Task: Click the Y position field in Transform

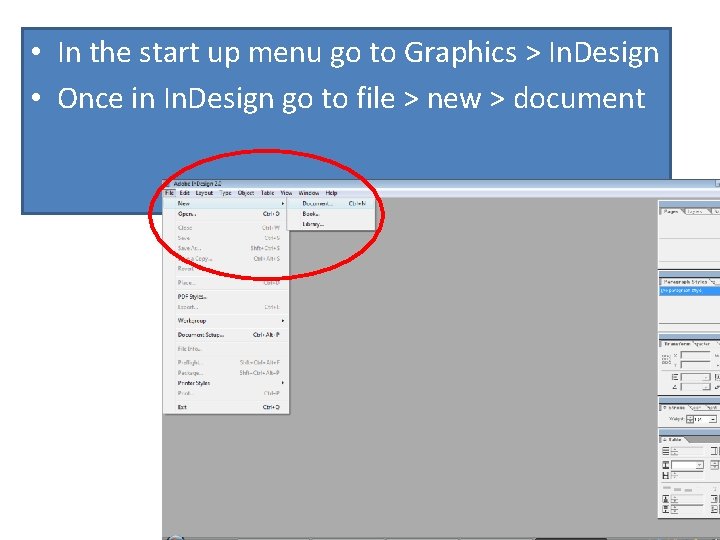Action: click(695, 365)
